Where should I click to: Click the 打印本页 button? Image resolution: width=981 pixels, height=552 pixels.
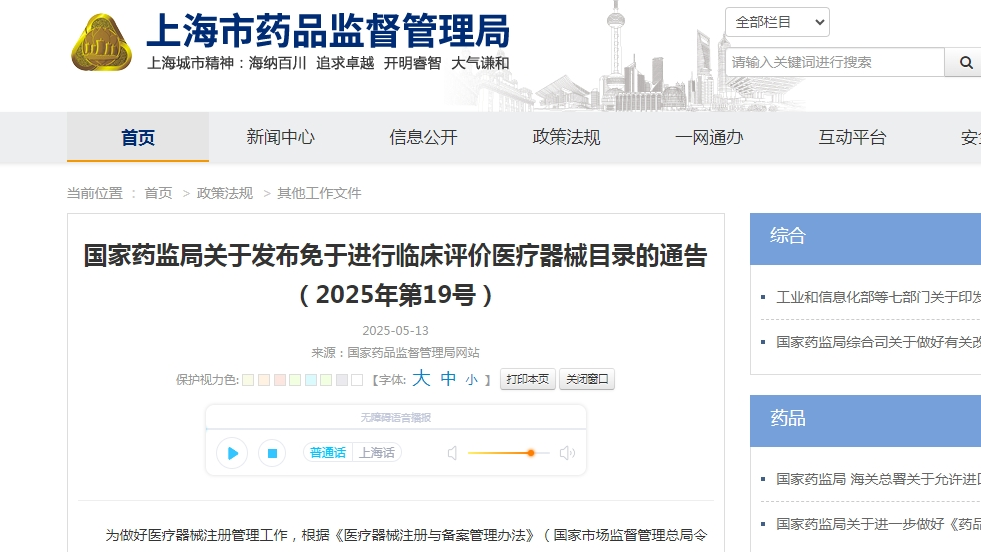[527, 380]
